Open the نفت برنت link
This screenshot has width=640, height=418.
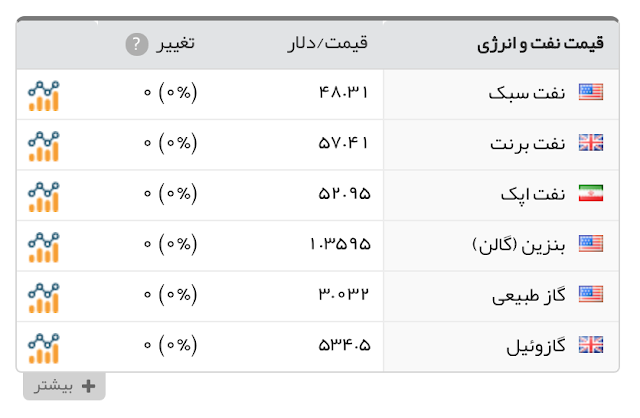click(528, 144)
